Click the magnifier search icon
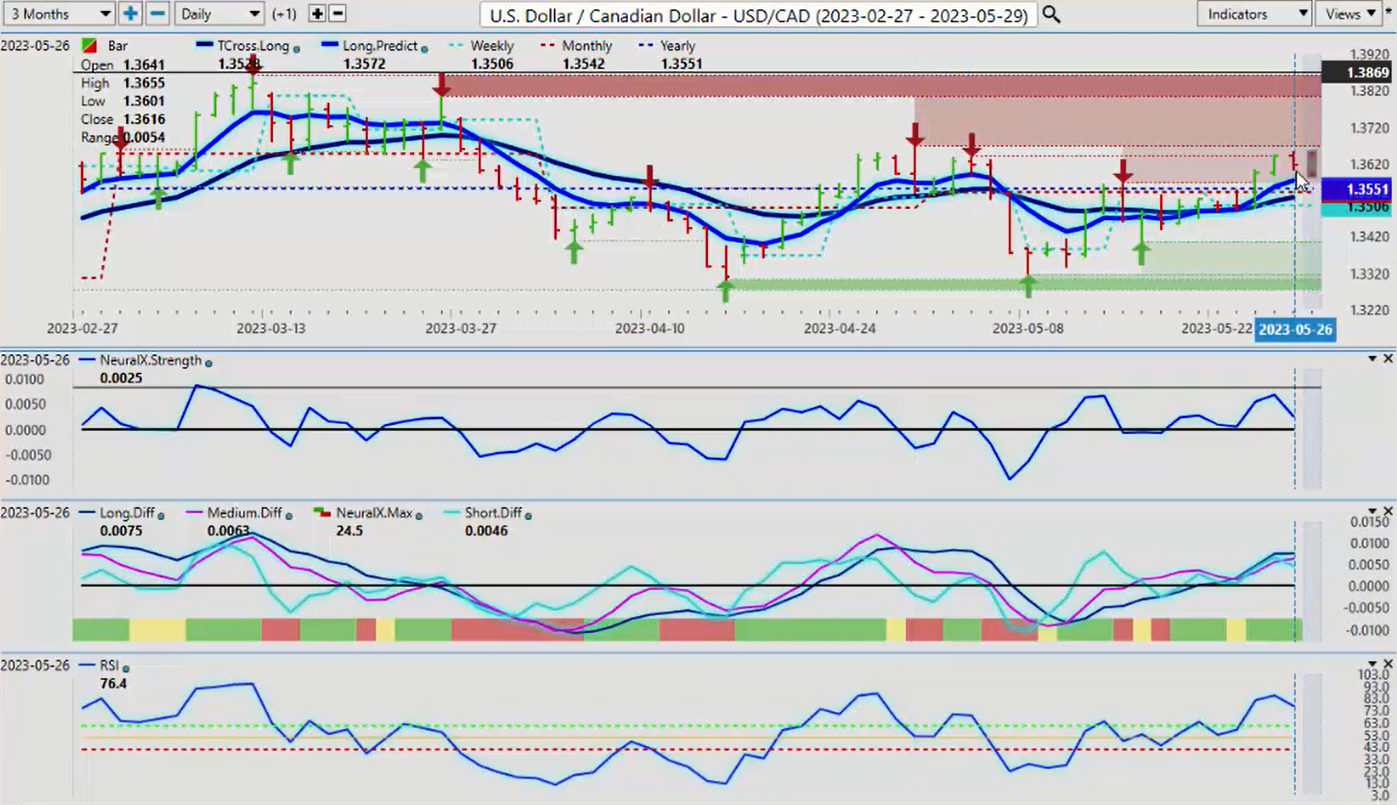 1050,14
